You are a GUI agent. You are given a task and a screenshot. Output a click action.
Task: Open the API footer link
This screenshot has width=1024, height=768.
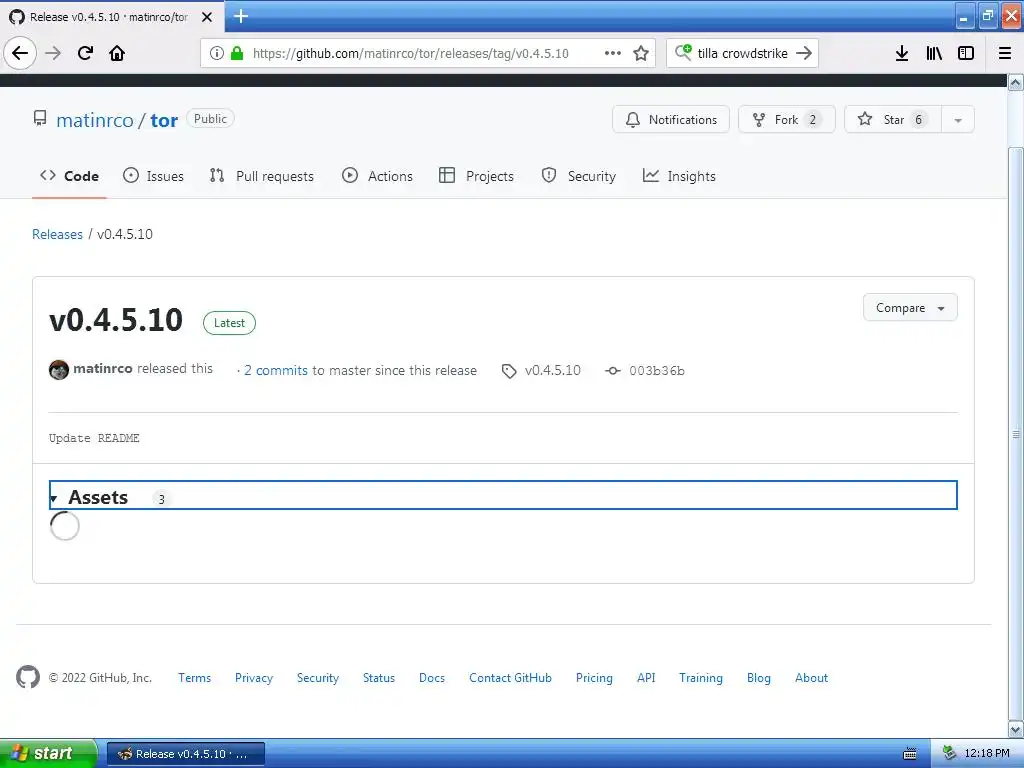tap(646, 678)
